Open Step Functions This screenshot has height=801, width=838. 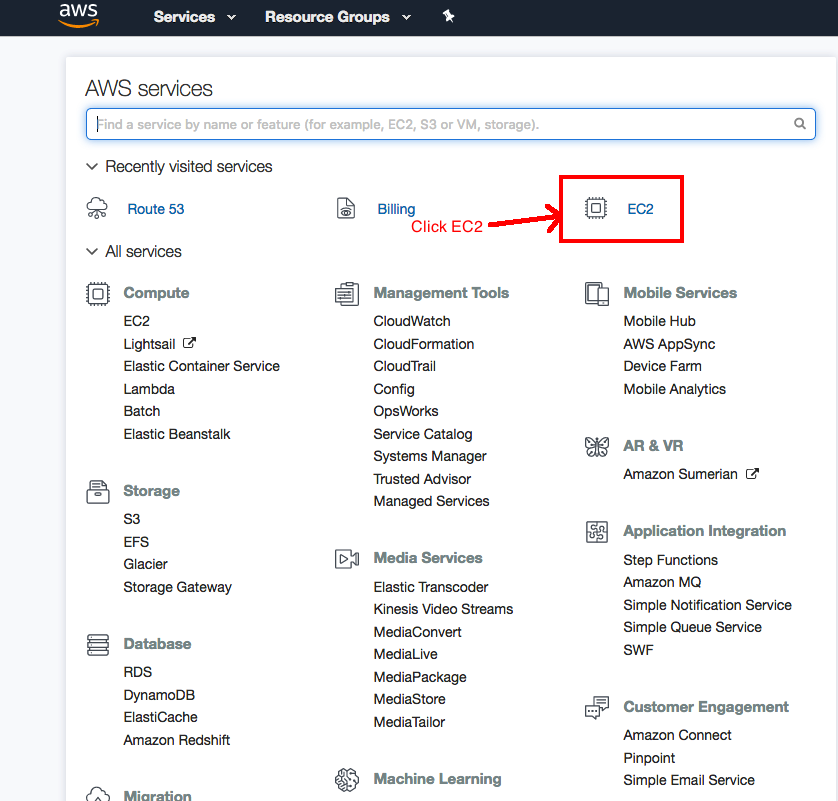670,560
